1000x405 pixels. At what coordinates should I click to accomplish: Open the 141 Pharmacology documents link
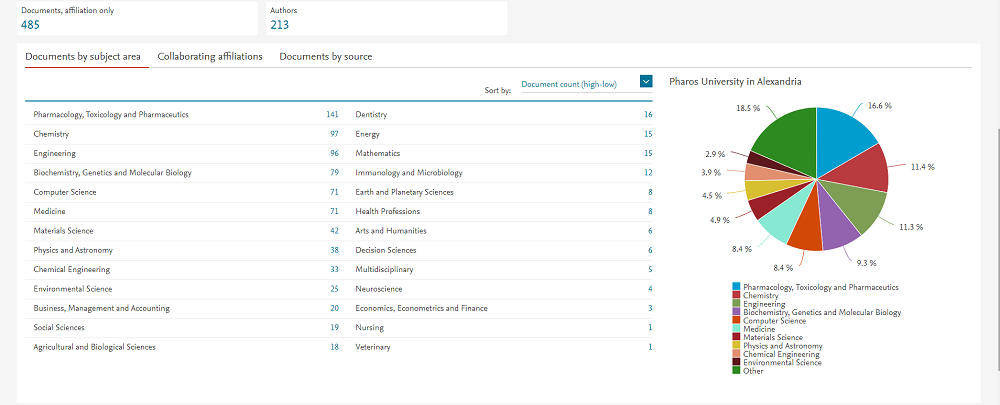(x=332, y=115)
